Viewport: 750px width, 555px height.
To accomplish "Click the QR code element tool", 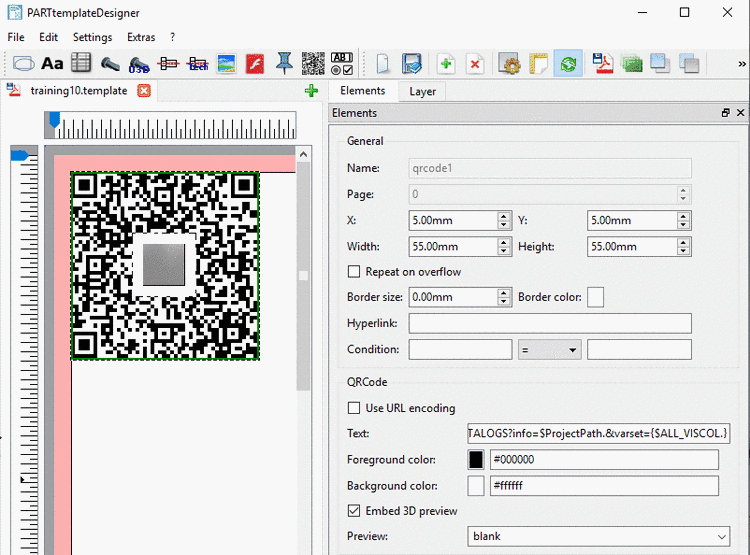I will 313,64.
